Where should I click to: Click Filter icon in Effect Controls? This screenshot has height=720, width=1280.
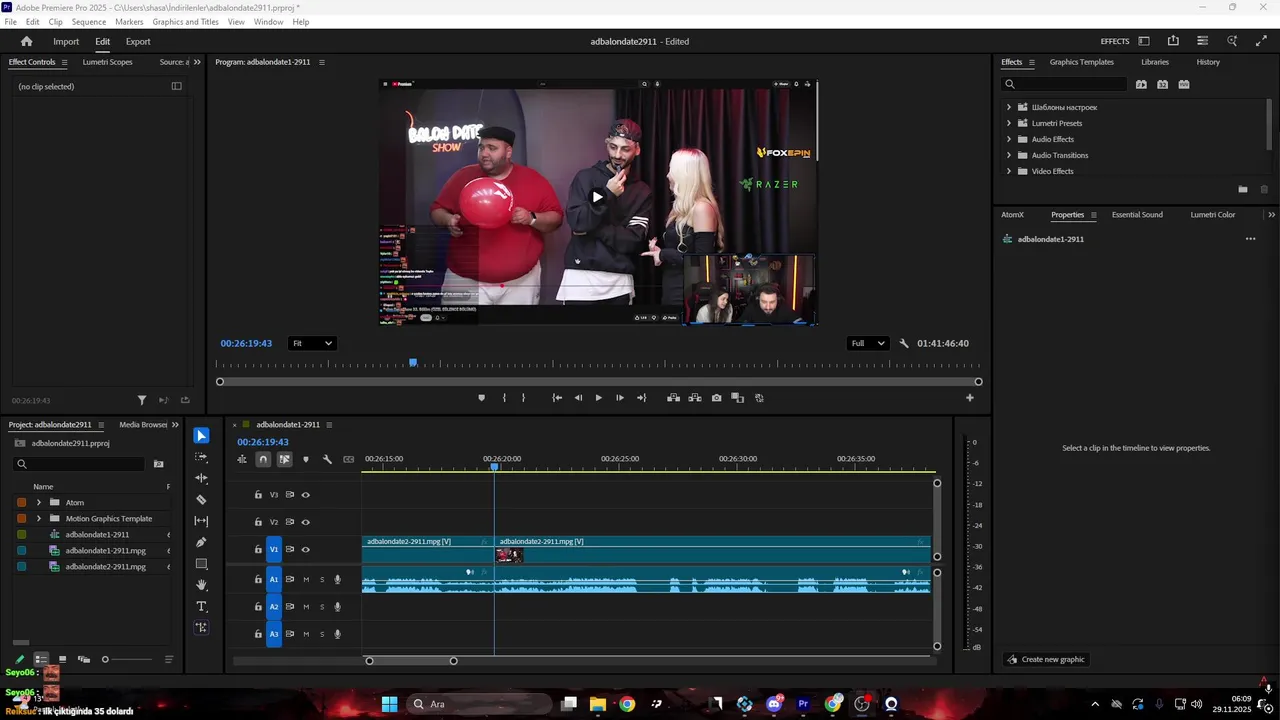click(142, 400)
